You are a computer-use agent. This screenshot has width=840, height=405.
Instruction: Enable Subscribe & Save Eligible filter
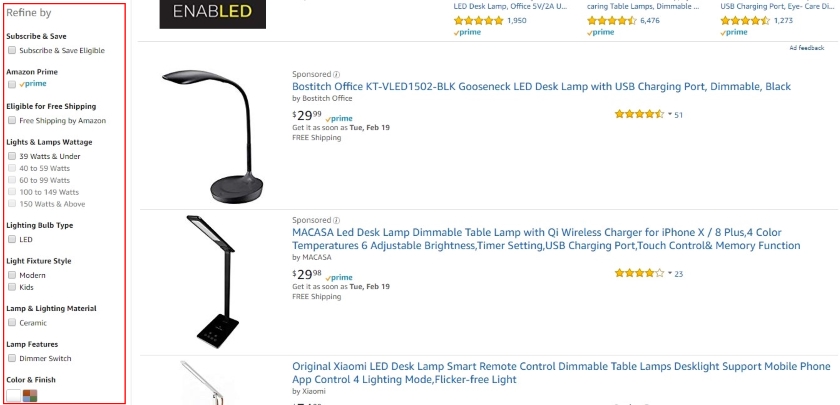pos(12,50)
